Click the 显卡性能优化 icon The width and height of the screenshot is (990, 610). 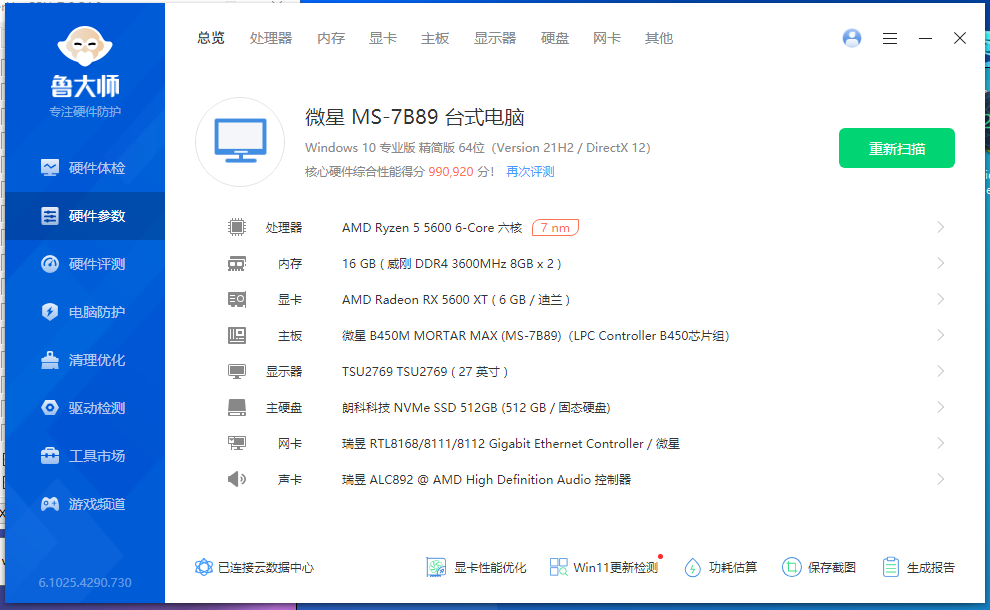[x=436, y=567]
